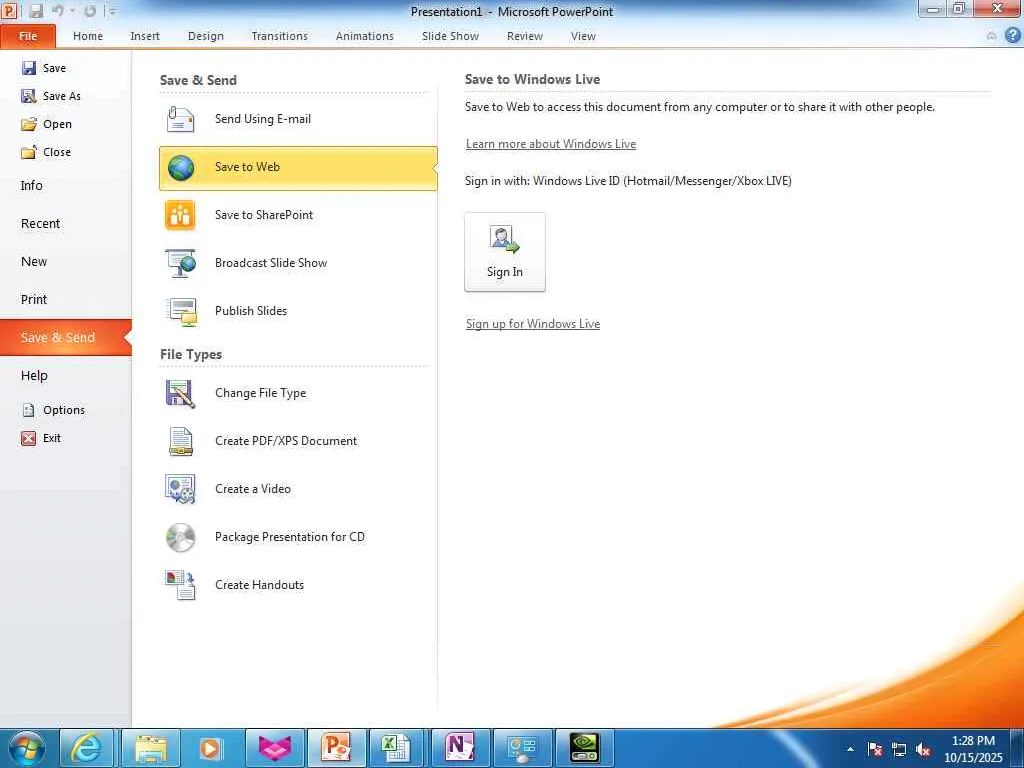Click the Create Handouts icon
Screen dimensions: 1024x768
click(180, 585)
